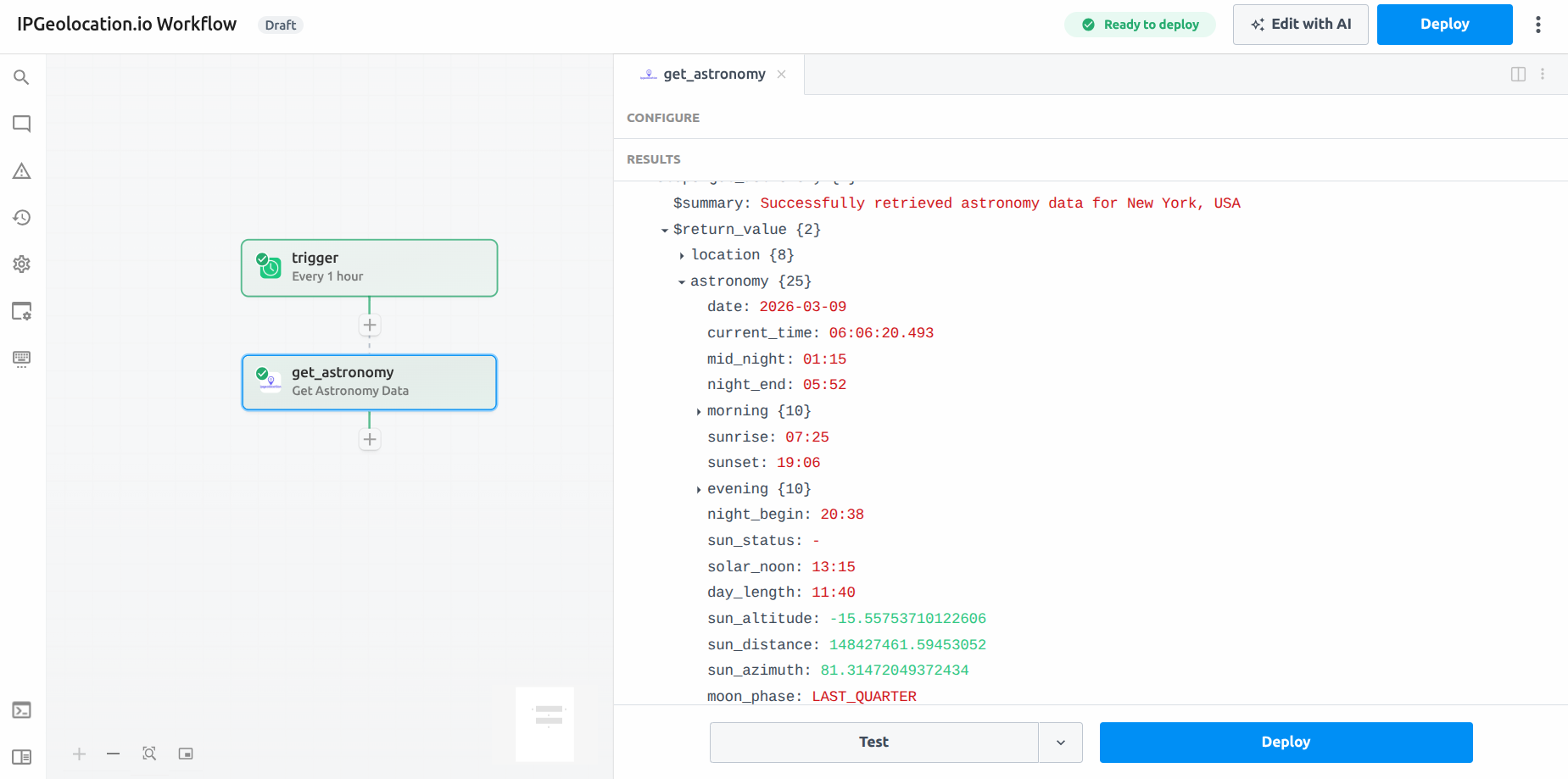
Task: Close the get_astronomy tab
Action: click(781, 75)
